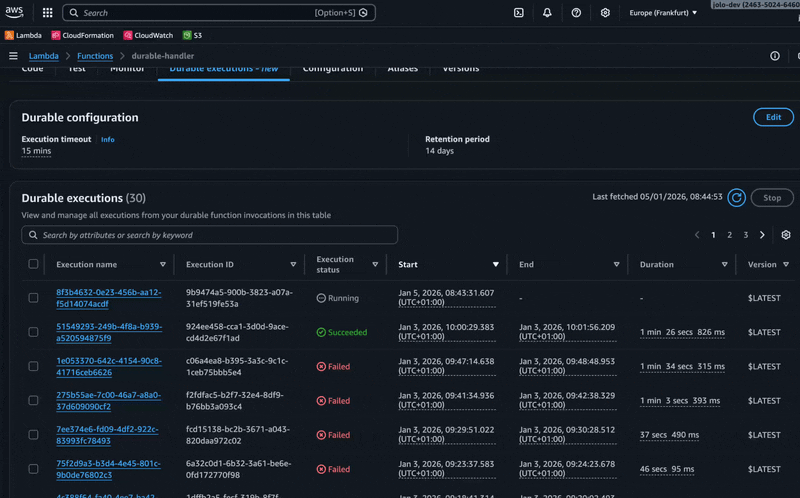Select all executions with header checkbox
The image size is (800, 498).
[34, 265]
